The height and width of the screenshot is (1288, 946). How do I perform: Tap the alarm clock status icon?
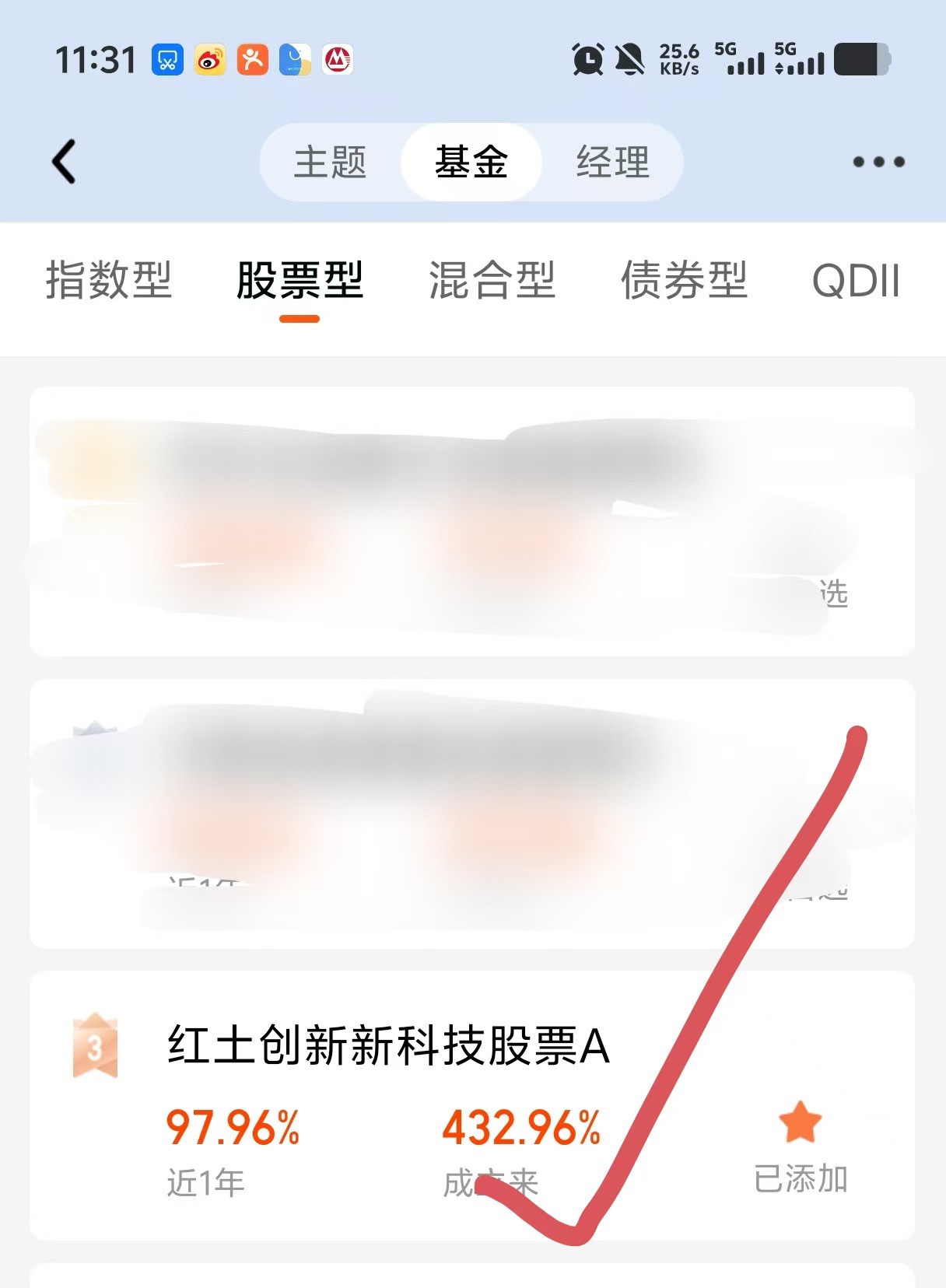pos(588,59)
